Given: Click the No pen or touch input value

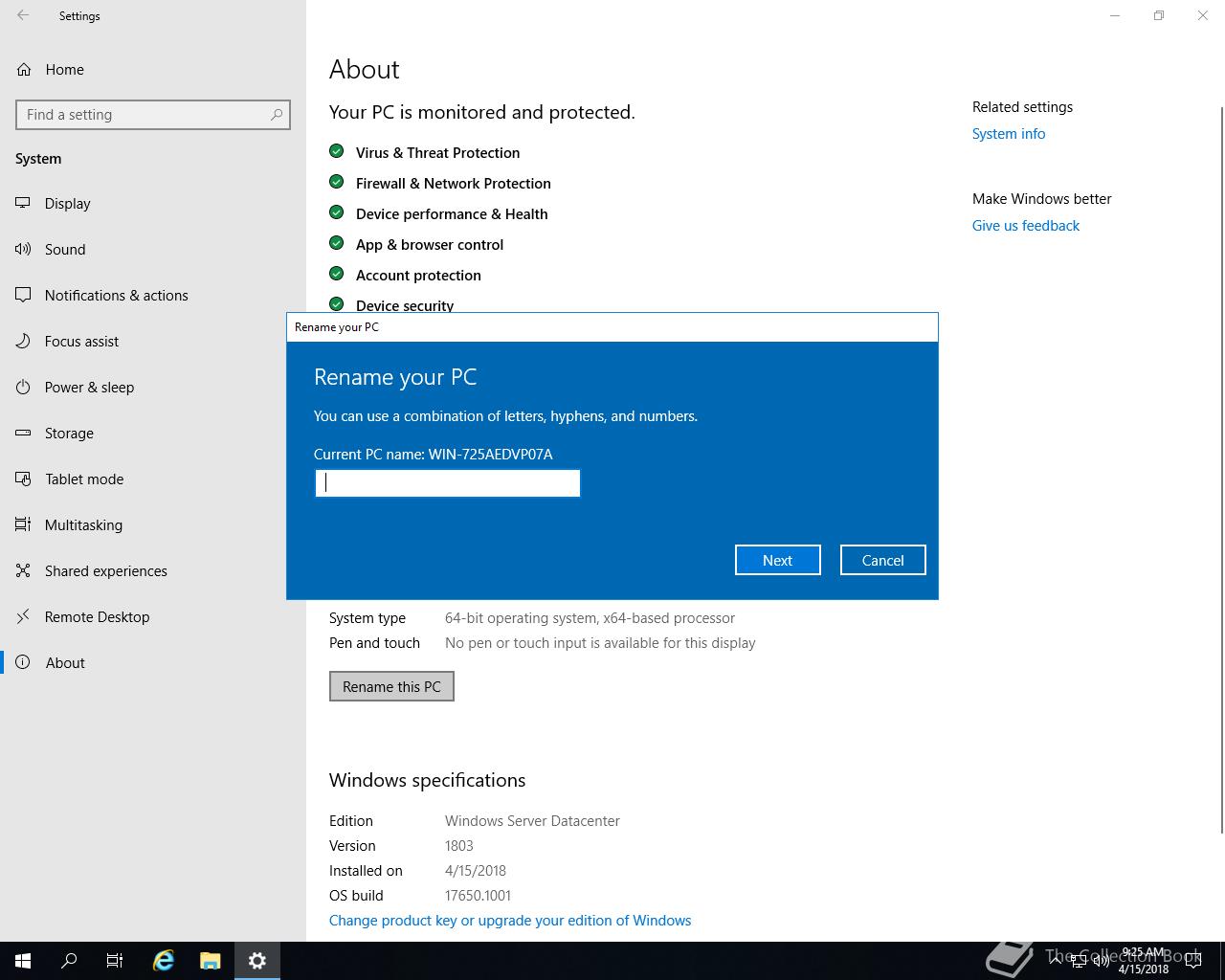Looking at the screenshot, I should point(600,643).
